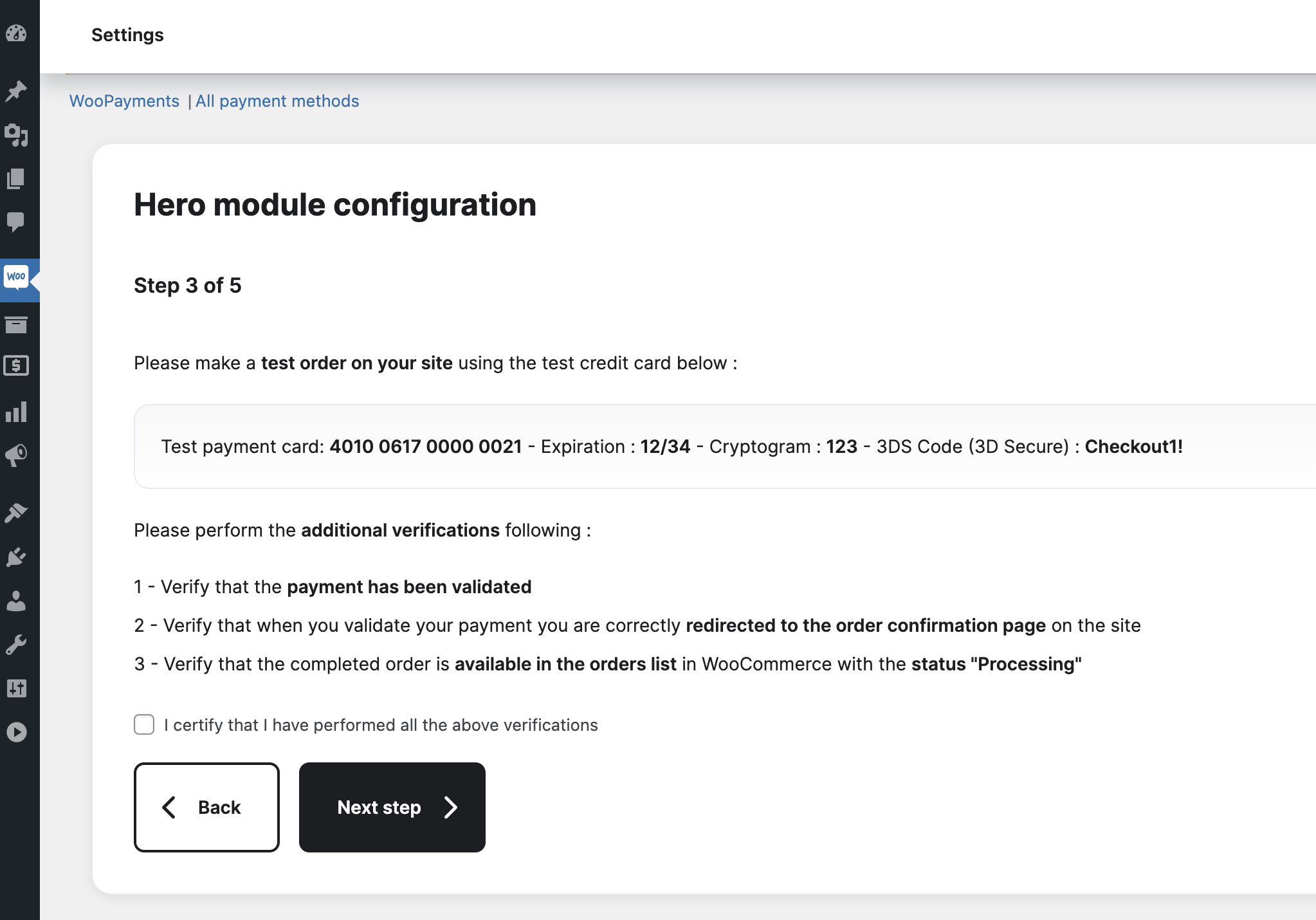Open the Users person icon

[16, 601]
